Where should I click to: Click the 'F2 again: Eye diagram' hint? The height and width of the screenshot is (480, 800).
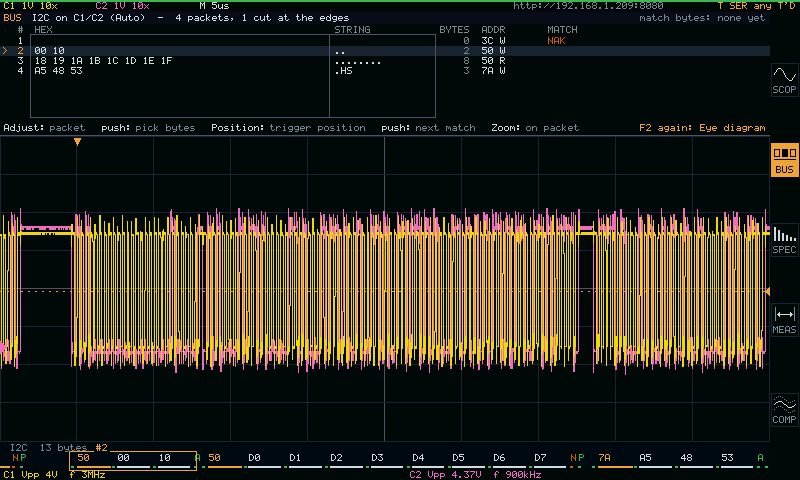702,128
